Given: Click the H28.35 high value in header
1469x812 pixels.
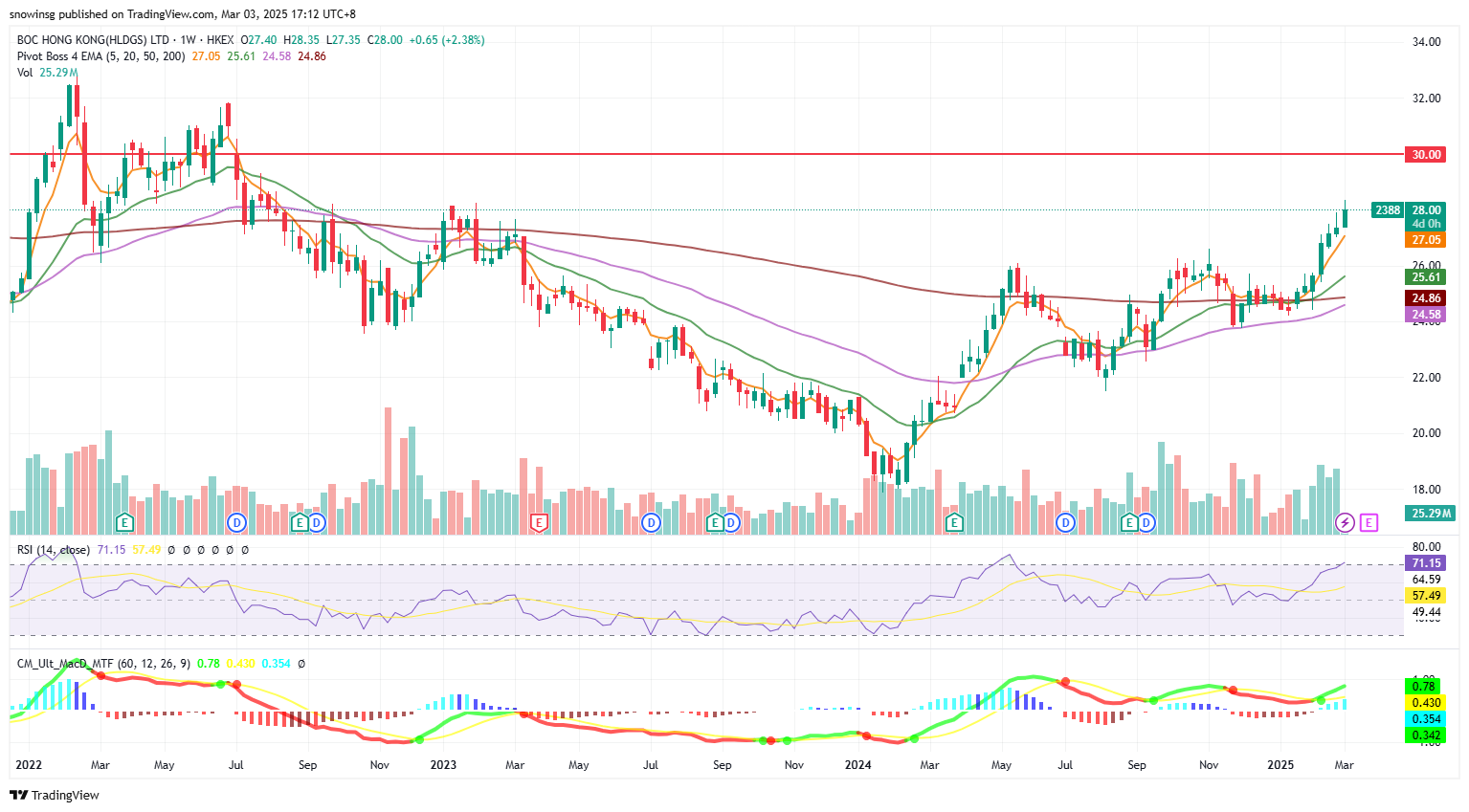Looking at the screenshot, I should click(x=301, y=40).
